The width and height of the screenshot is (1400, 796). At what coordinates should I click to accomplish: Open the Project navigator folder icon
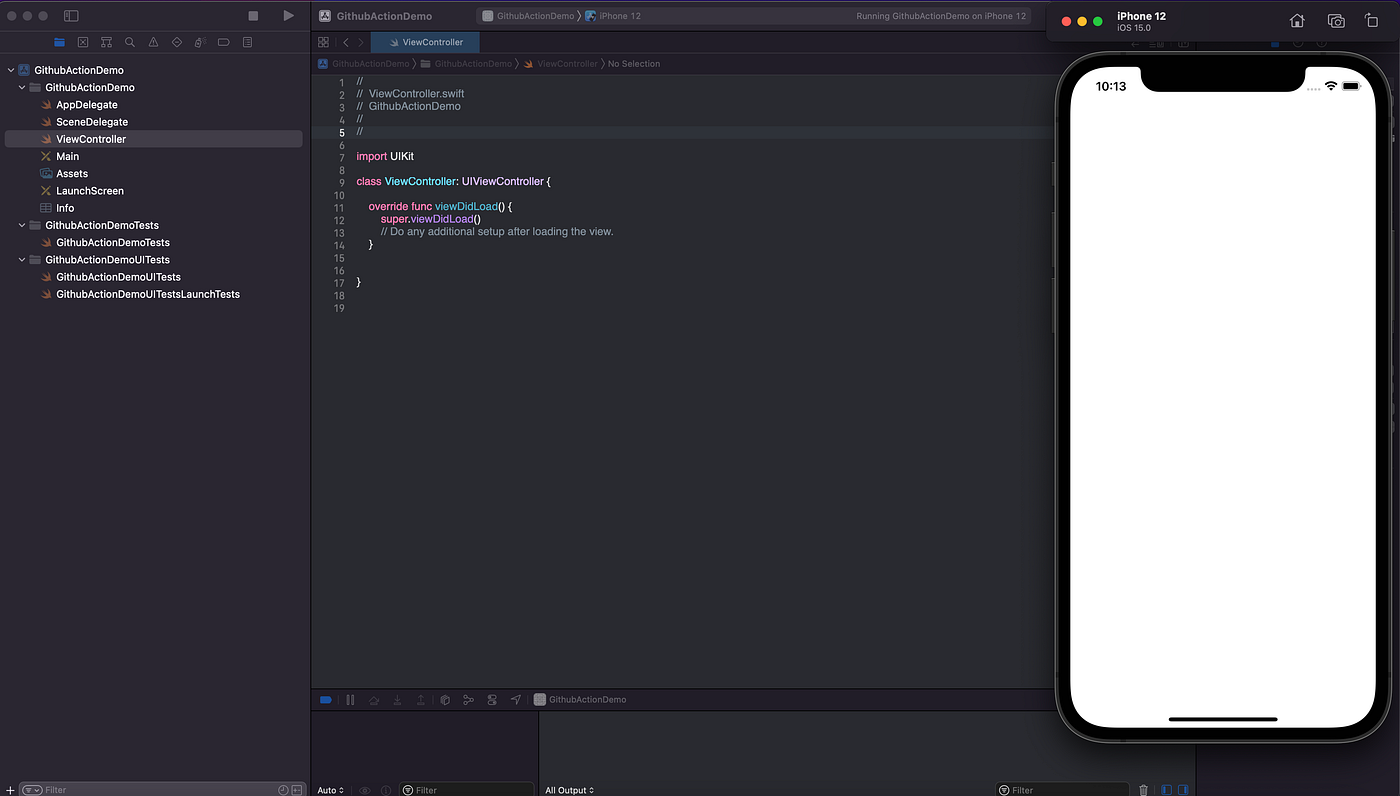pos(60,42)
